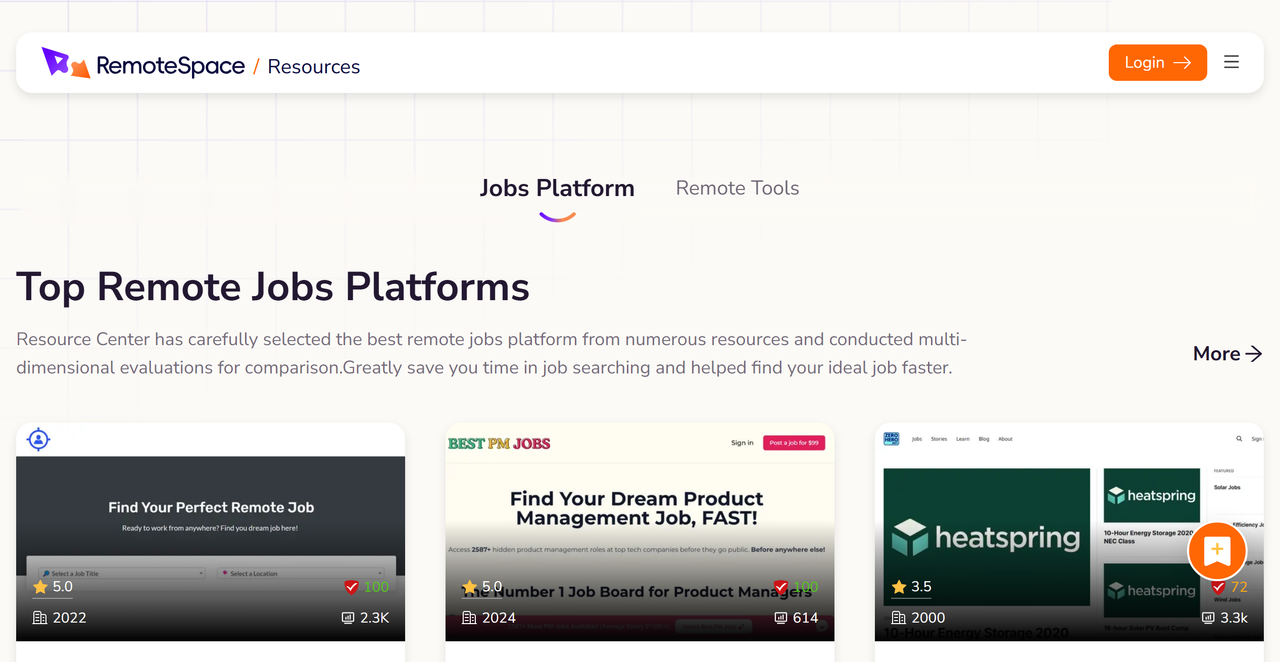Click the building icon beside 2022
Screen dimensions: 1280x662
40,618
